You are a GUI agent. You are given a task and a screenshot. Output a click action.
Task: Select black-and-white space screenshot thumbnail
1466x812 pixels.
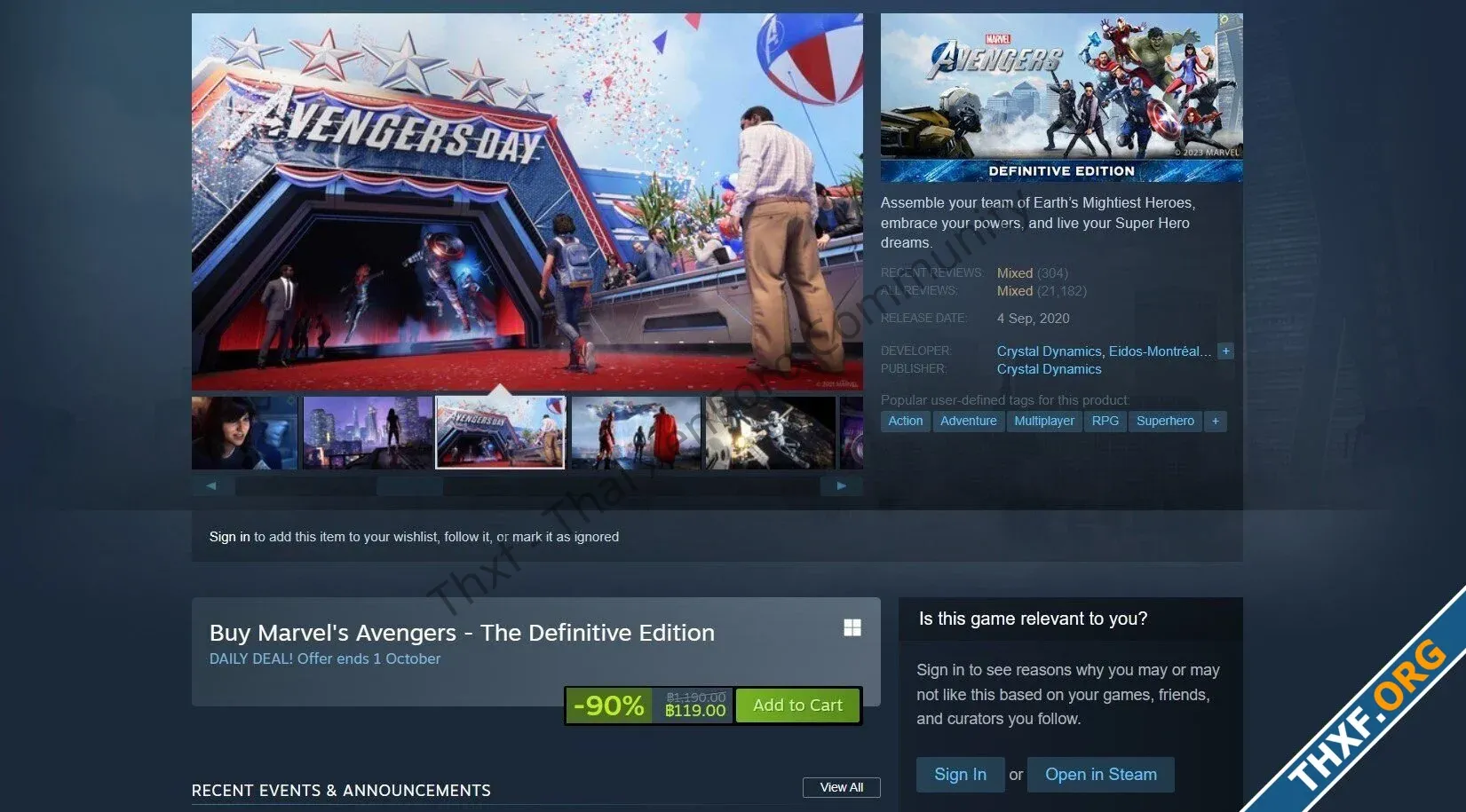click(x=770, y=433)
